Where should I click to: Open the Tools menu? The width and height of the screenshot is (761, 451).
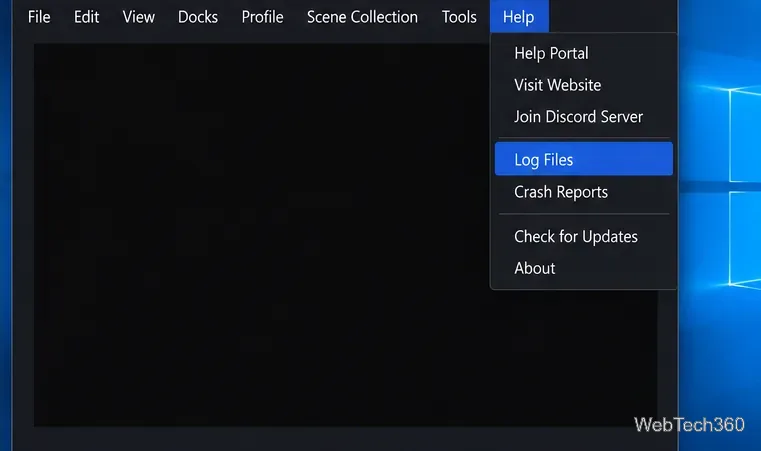tap(459, 17)
